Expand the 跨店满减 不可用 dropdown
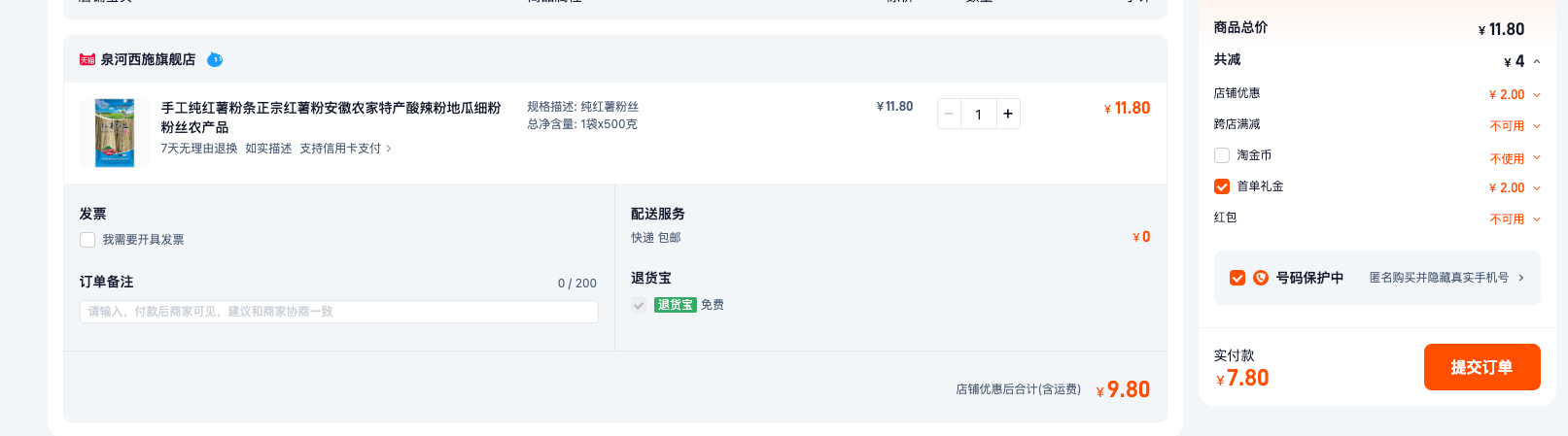This screenshot has width=1568, height=436. (x=1537, y=125)
